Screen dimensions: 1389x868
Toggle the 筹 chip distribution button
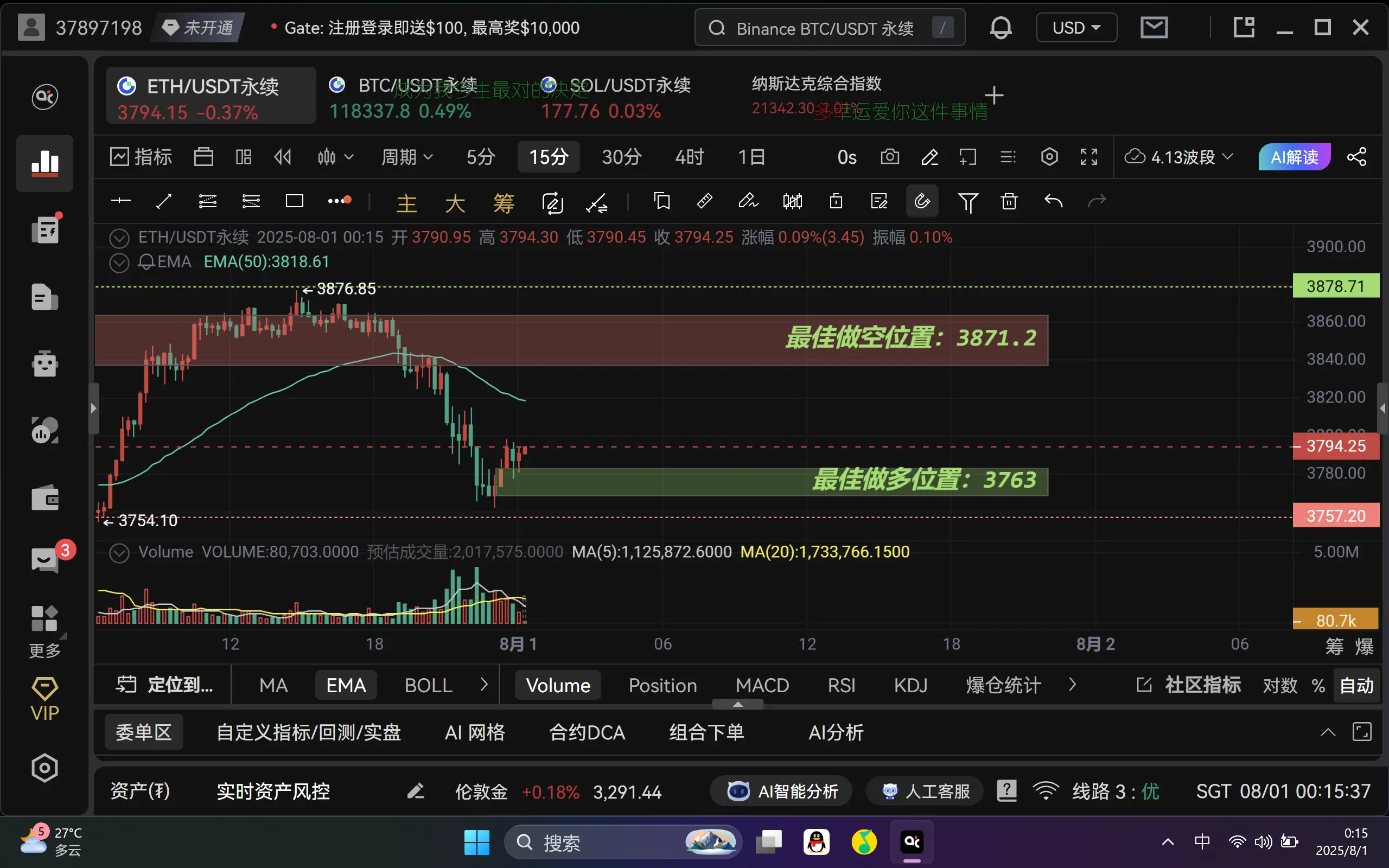pos(504,203)
